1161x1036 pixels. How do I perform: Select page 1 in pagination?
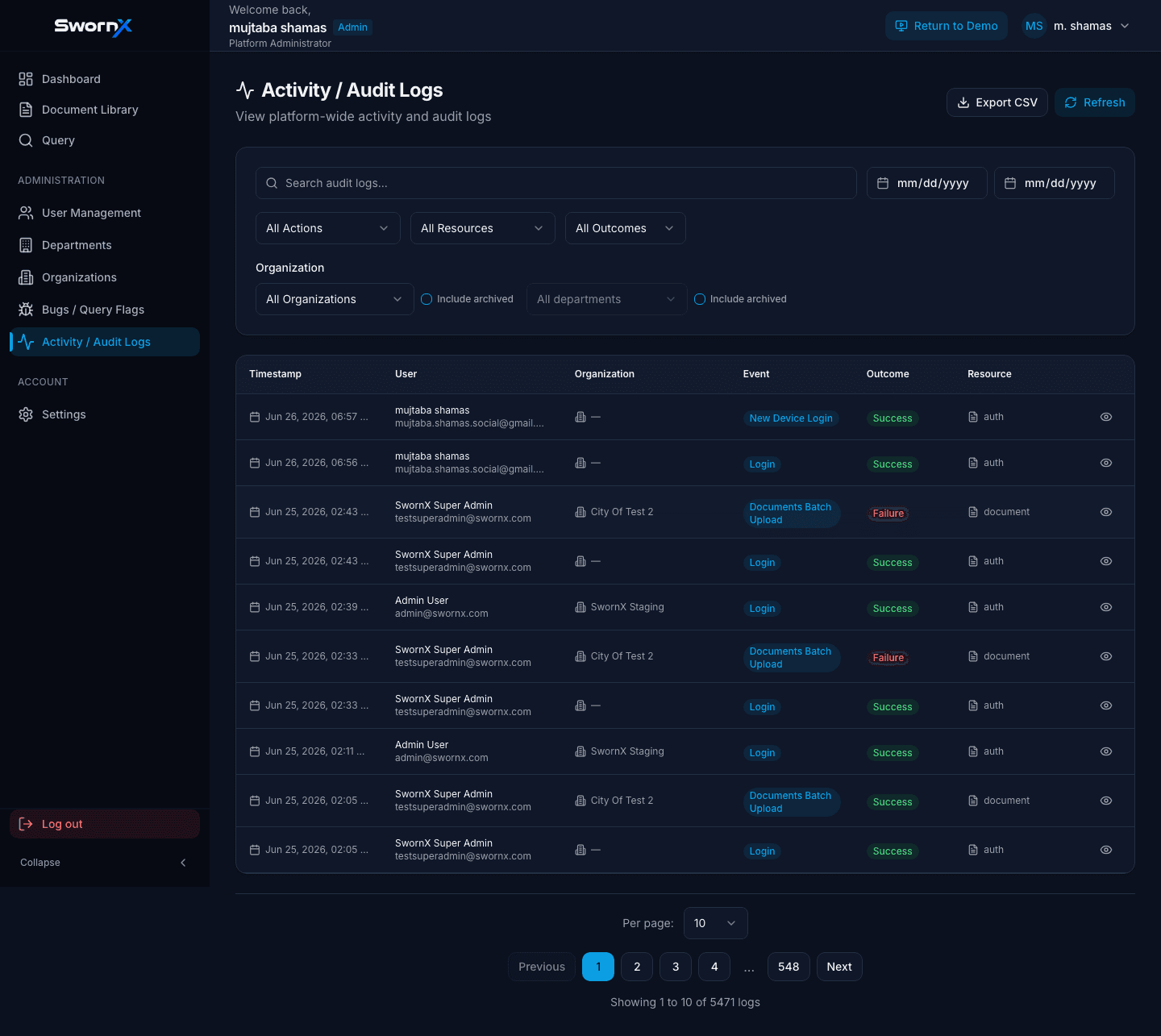(x=598, y=967)
